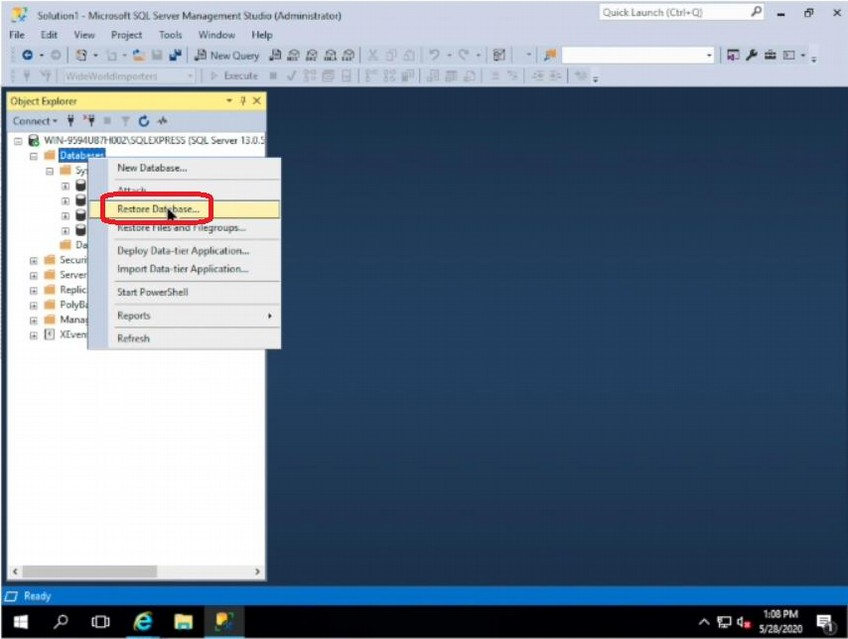This screenshot has width=848, height=639.
Task: Expand the Security node
Action: 33,259
